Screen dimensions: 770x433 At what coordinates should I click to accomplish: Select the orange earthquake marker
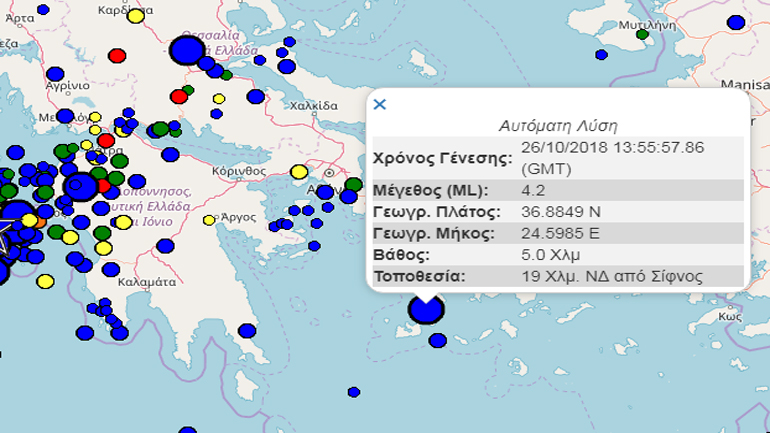pyautogui.click(x=39, y=221)
